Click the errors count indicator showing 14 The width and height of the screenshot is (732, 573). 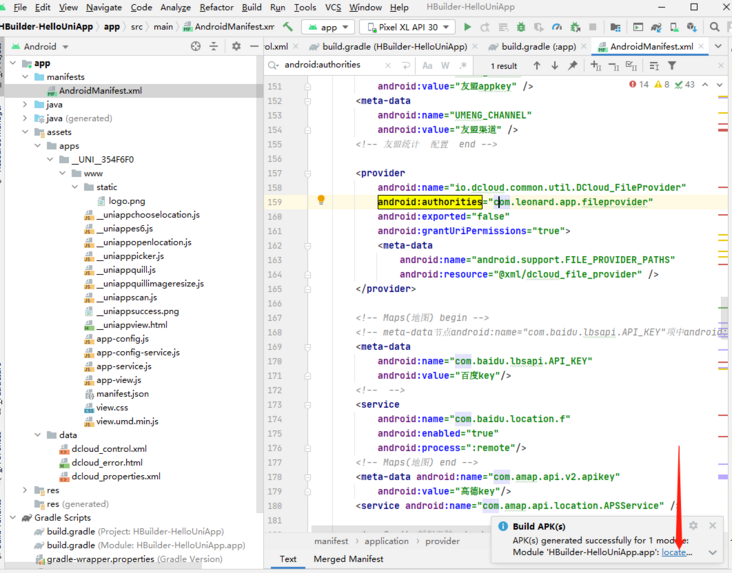(x=639, y=85)
